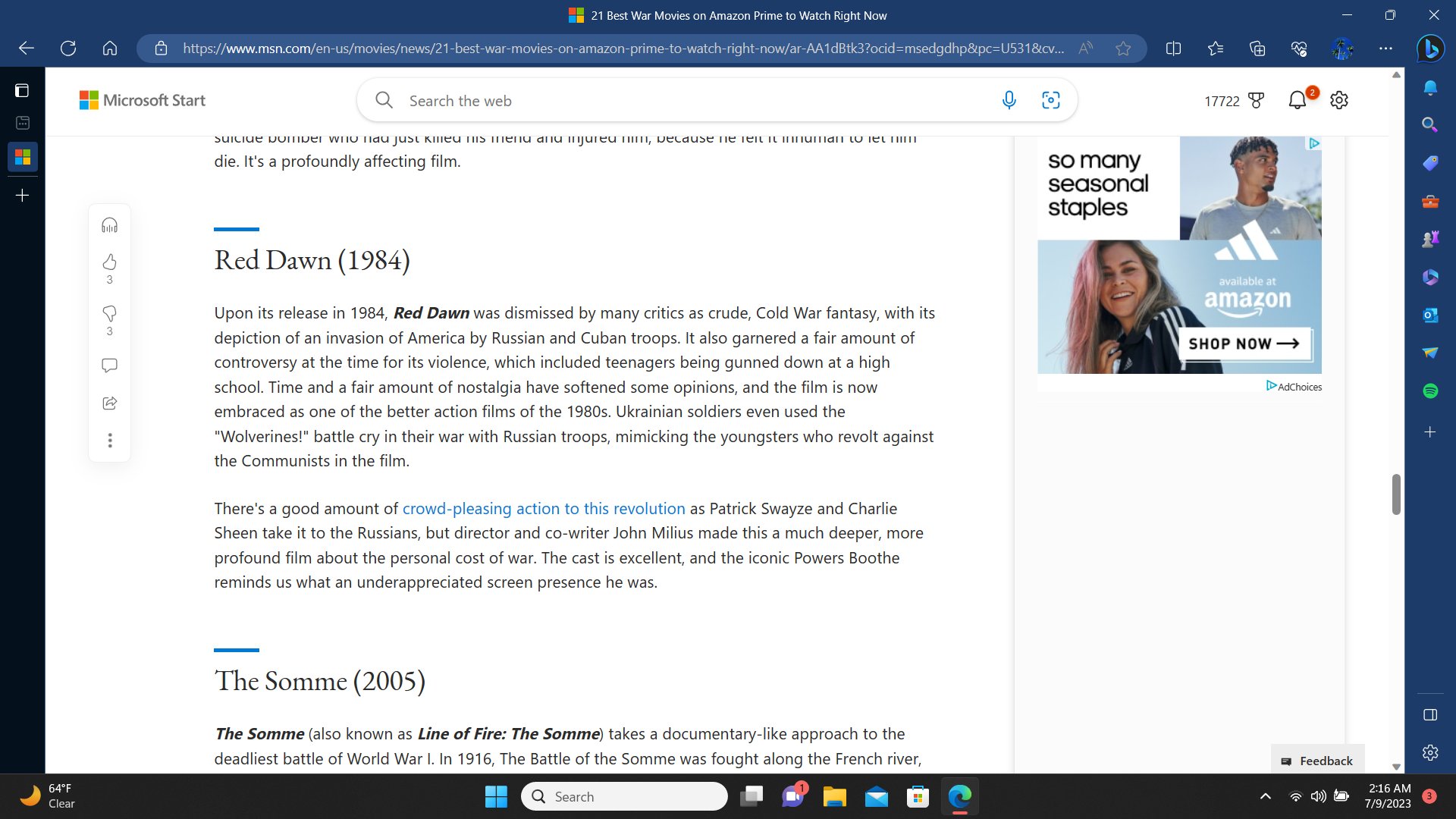Open MSN notifications bell

[x=1297, y=100]
